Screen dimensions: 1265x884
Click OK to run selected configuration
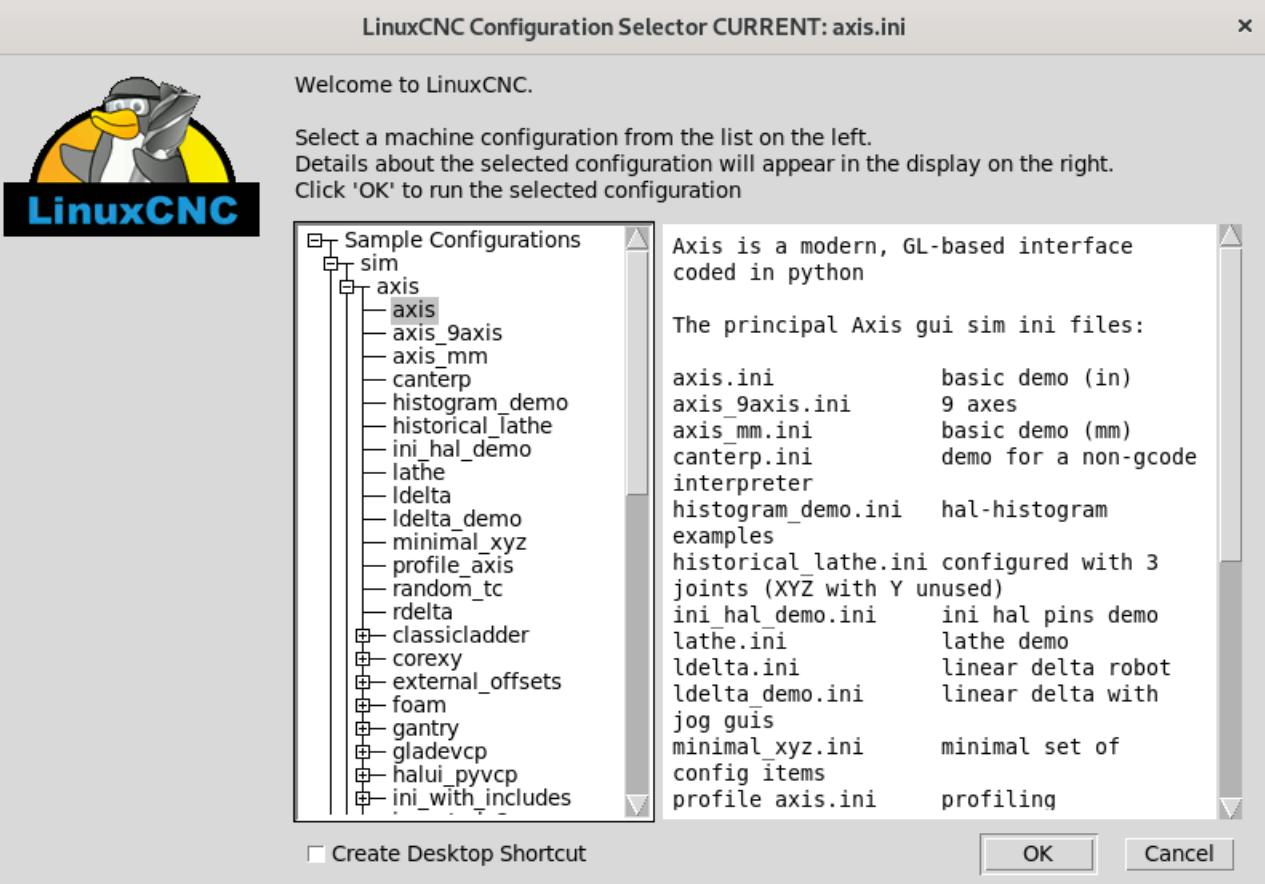(x=1038, y=854)
